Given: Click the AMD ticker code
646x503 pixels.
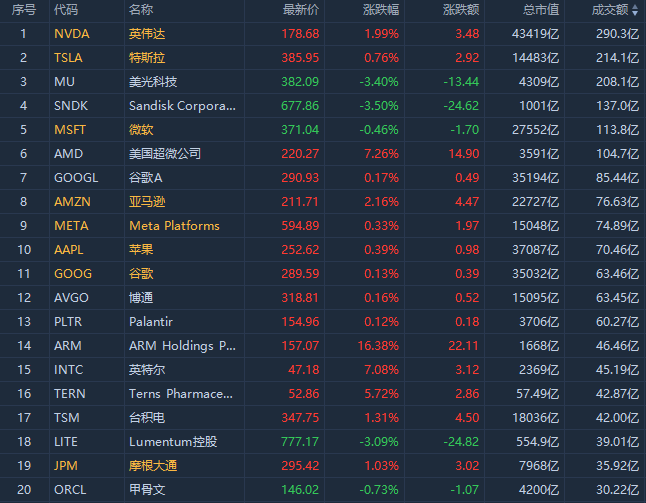Looking at the screenshot, I should click(x=68, y=154).
